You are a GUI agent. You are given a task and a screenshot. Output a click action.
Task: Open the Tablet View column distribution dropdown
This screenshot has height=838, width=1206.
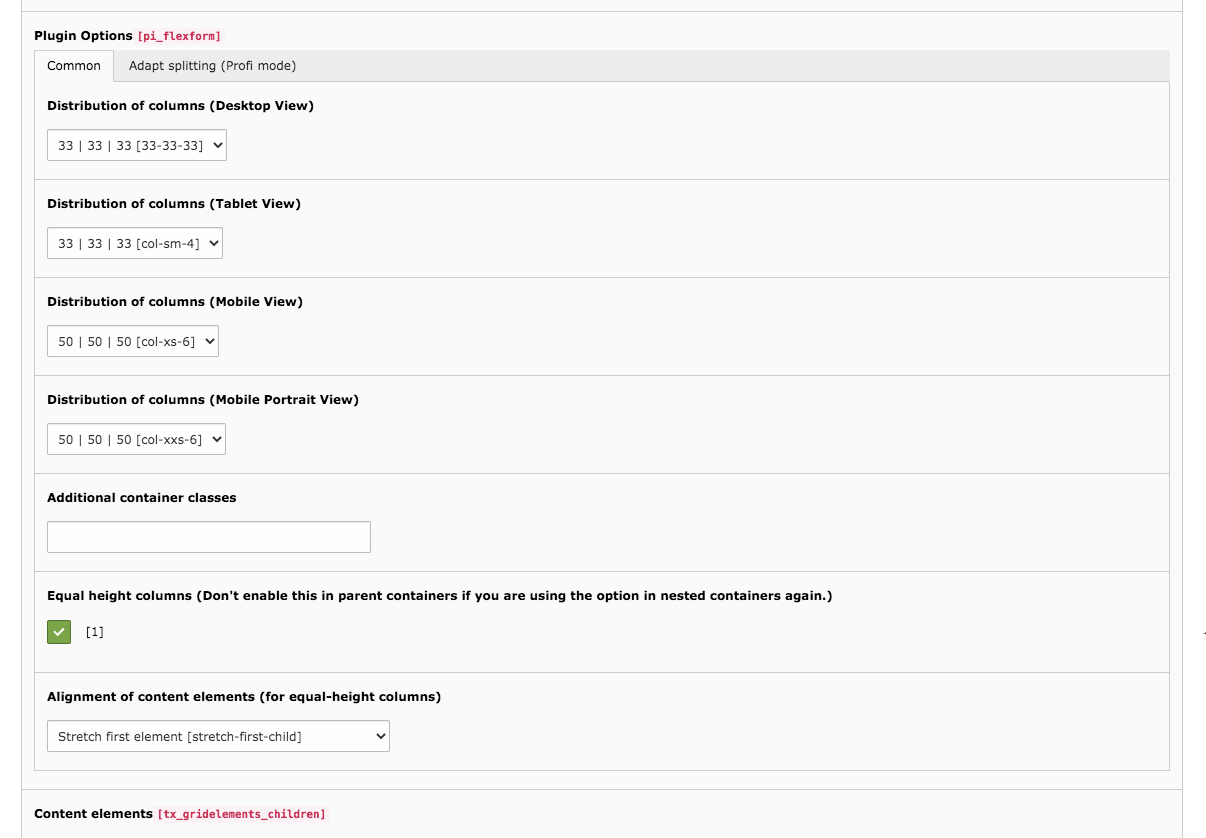[134, 242]
